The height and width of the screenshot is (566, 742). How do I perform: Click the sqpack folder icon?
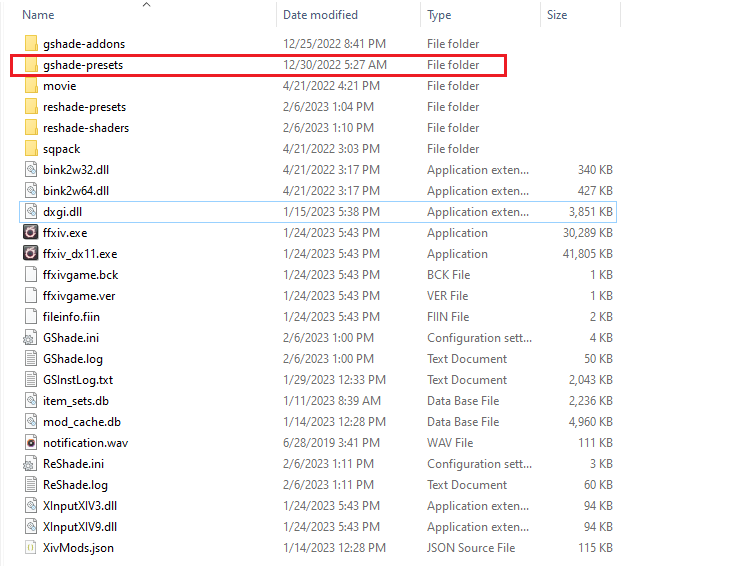(31, 149)
